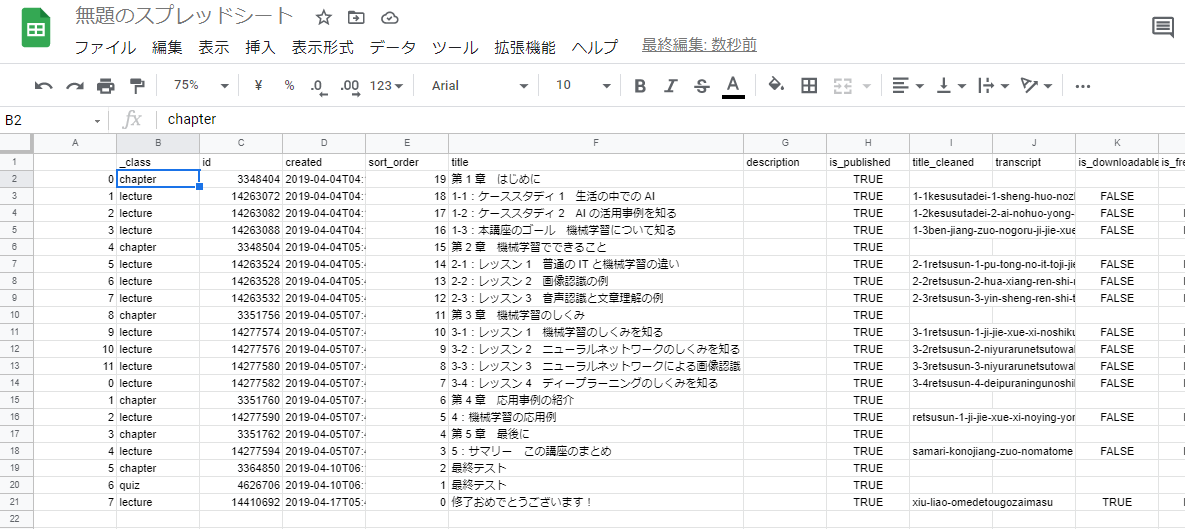Star the spreadsheet with the star icon

click(x=323, y=17)
